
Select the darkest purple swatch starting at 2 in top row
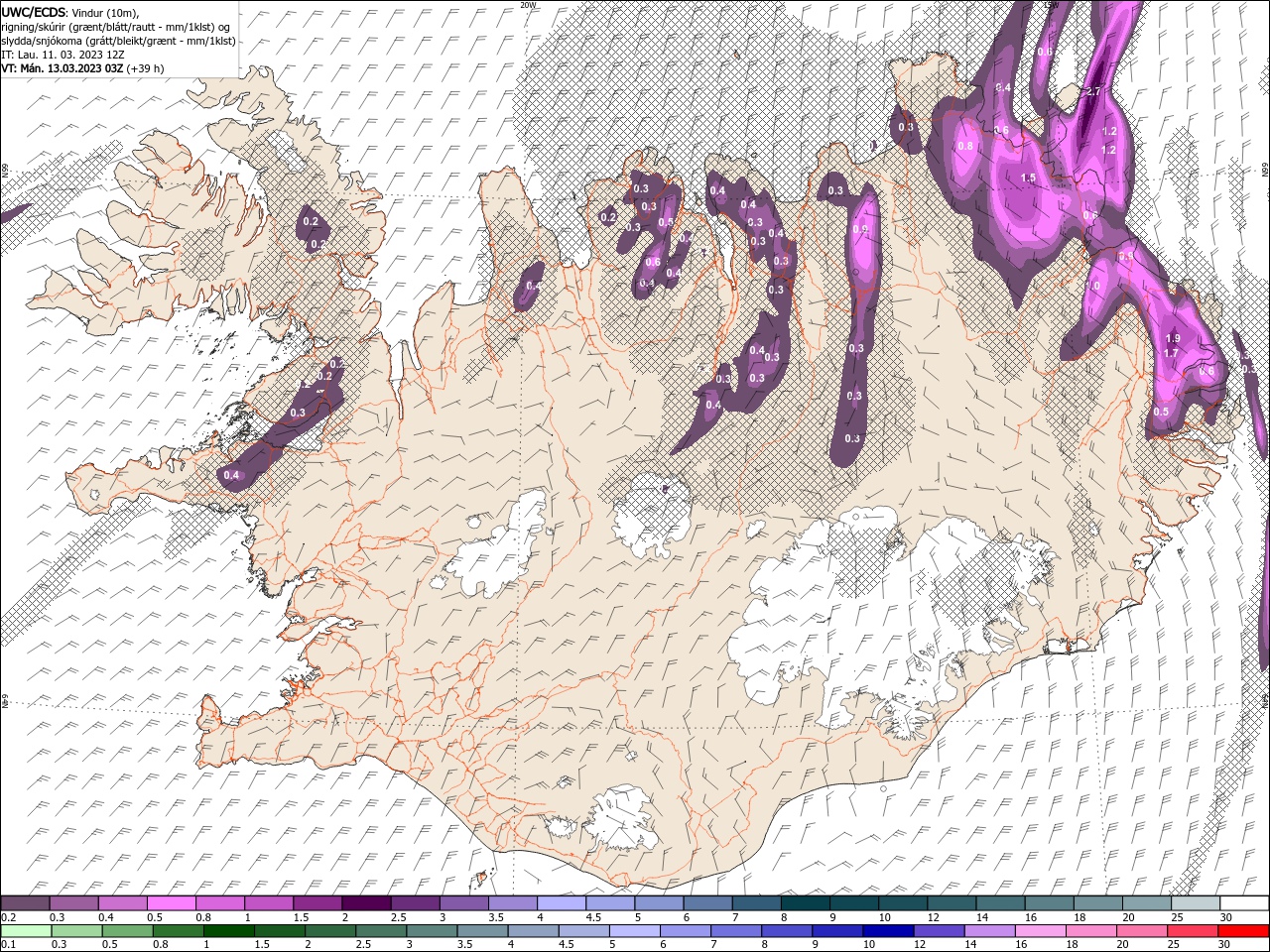(x=365, y=903)
